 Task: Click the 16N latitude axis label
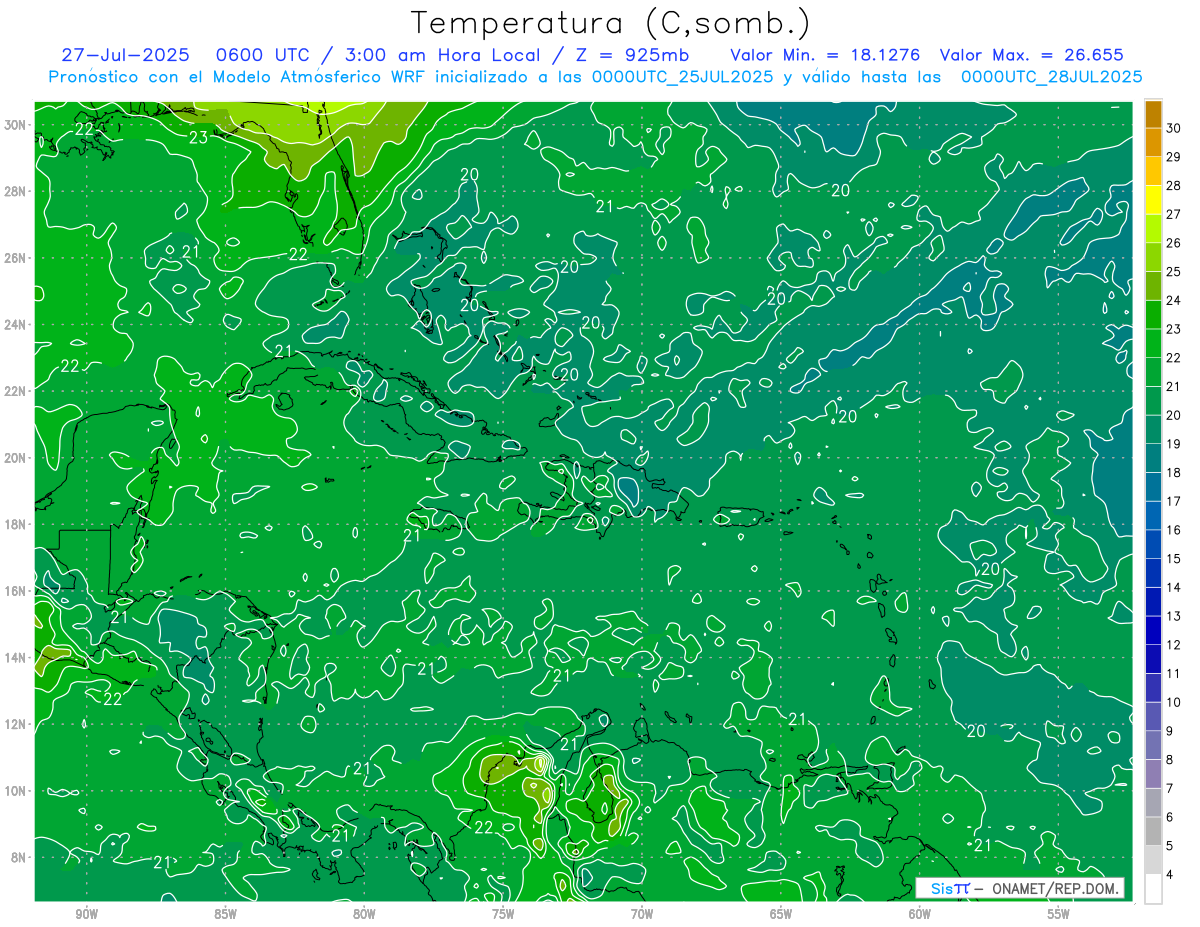pos(16,591)
